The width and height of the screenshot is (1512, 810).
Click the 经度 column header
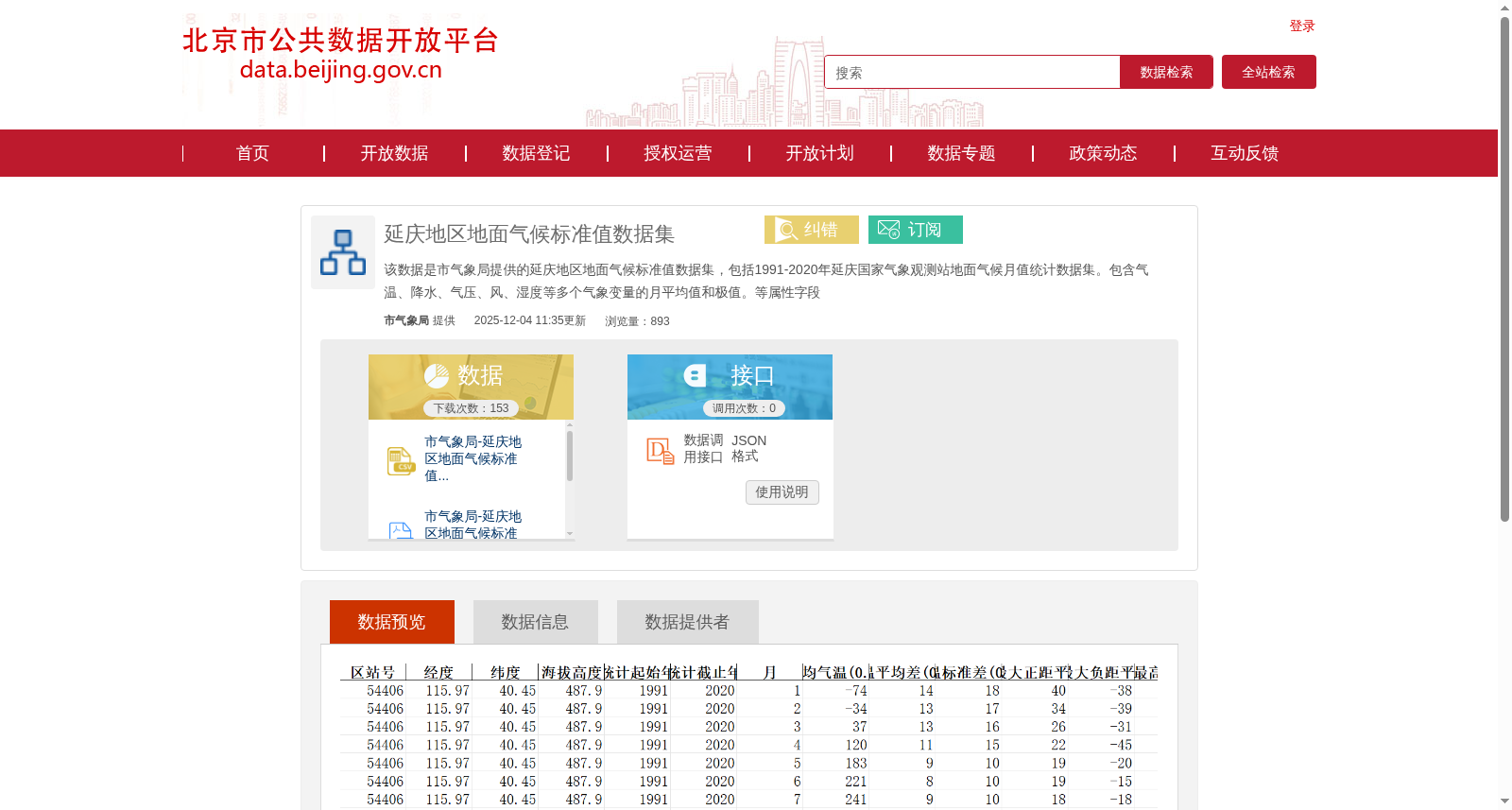pyautogui.click(x=438, y=672)
